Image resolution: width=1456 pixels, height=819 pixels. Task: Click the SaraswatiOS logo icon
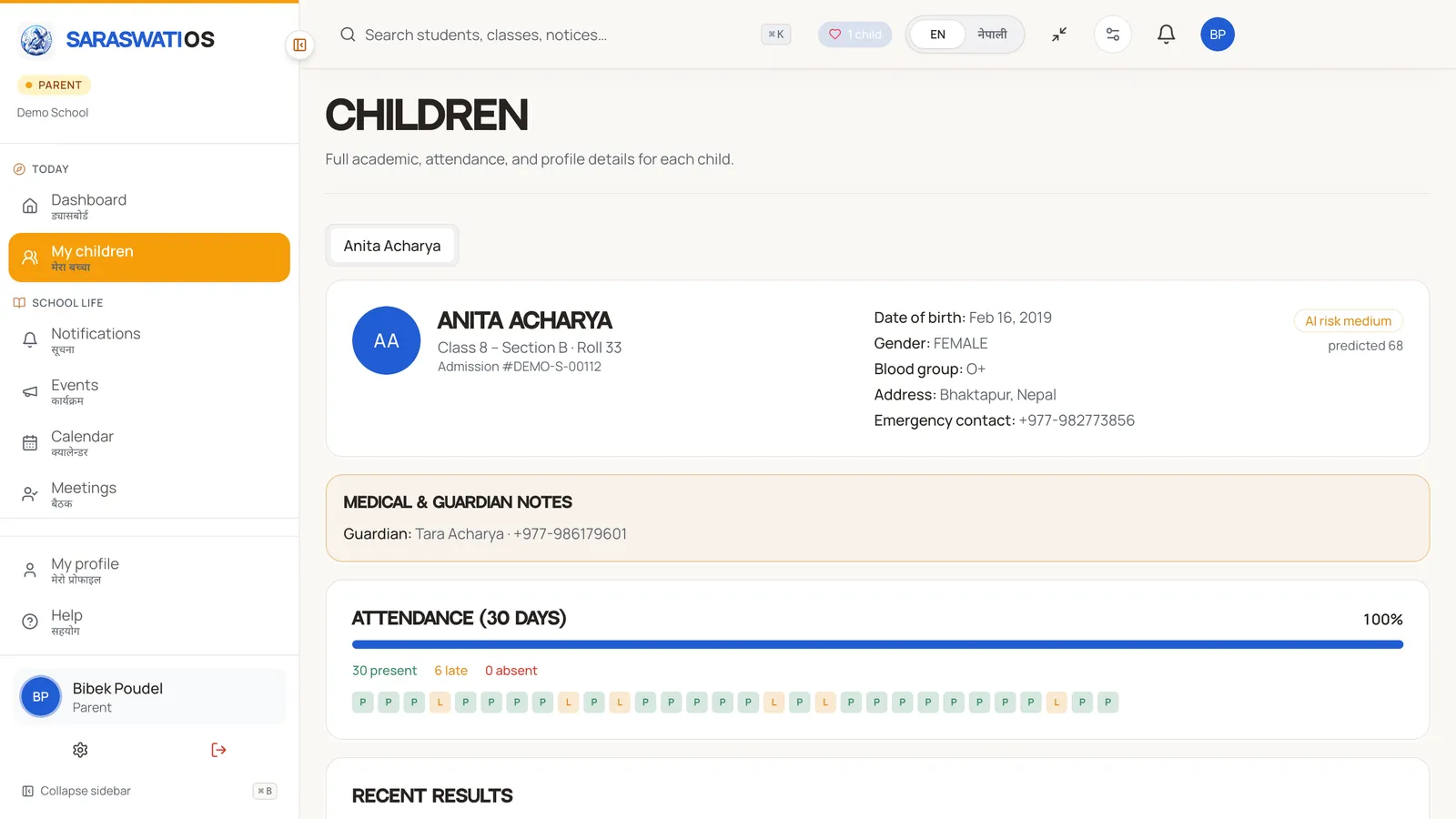(36, 39)
